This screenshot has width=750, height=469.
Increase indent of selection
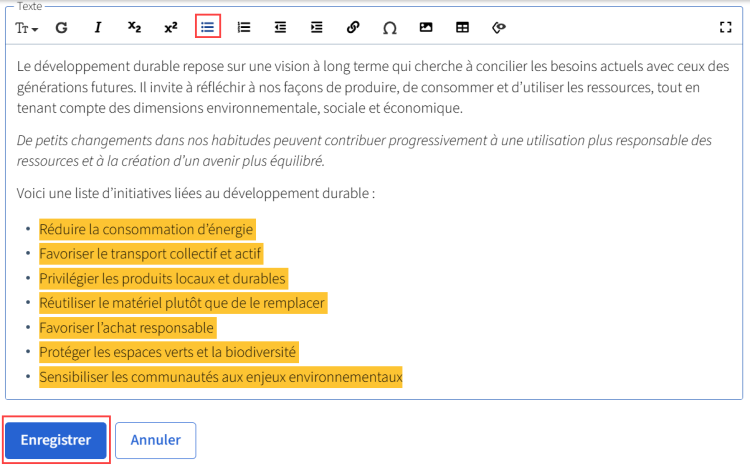[x=317, y=28]
